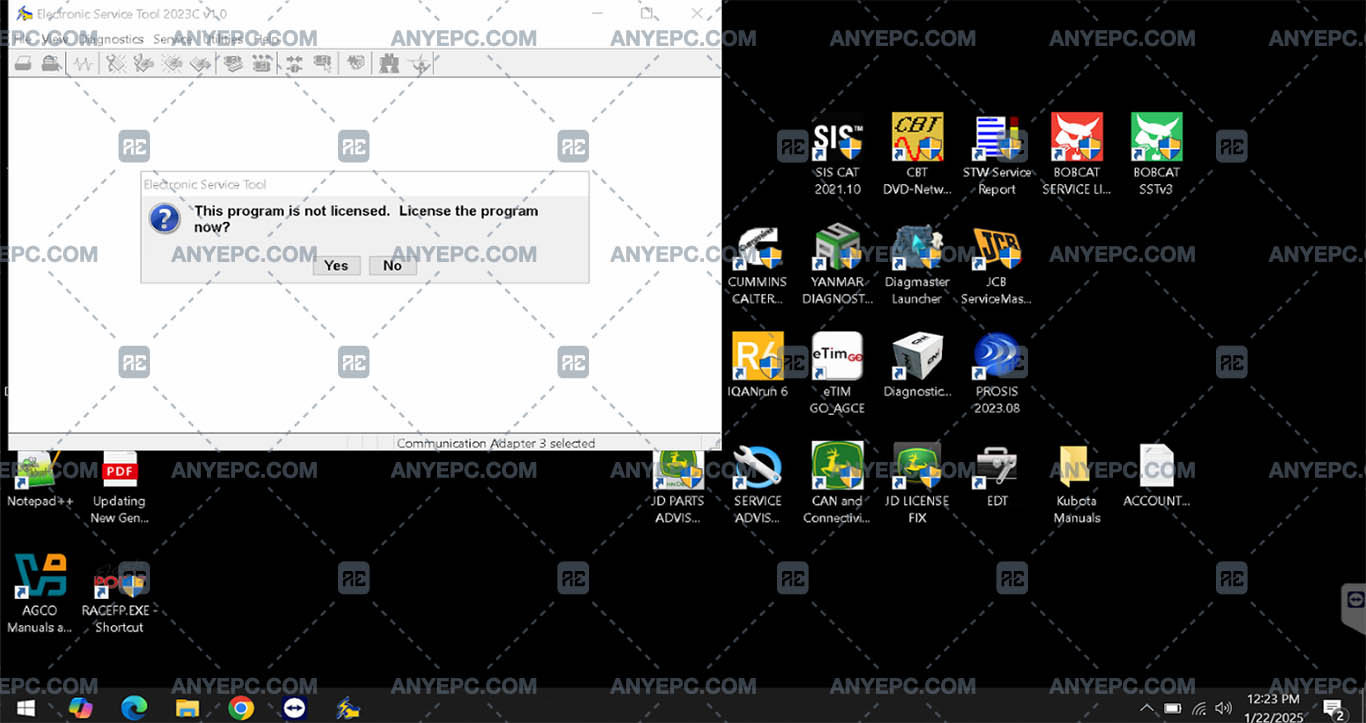Screen dimensions: 1366x723
Task: Select the JD LICENSE FIX icon
Action: coord(917,484)
